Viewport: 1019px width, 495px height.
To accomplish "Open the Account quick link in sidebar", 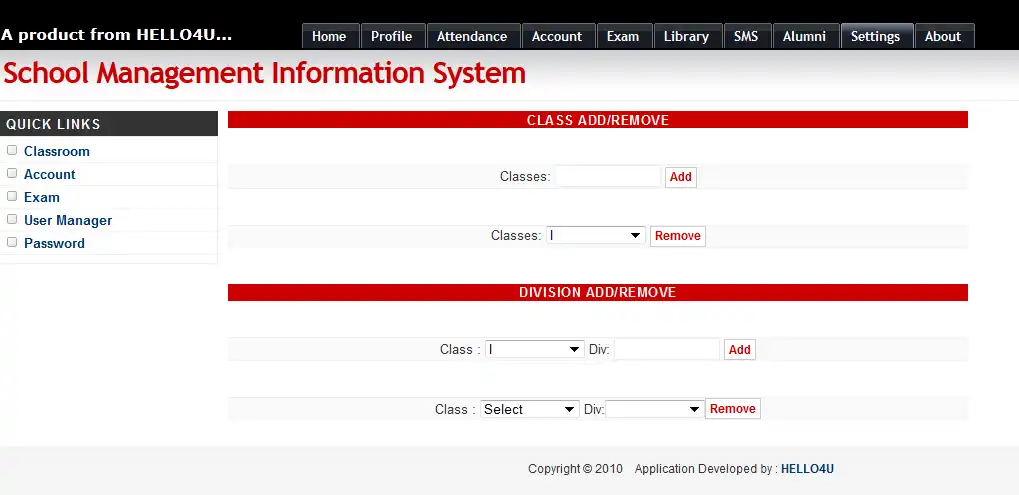I will tap(49, 174).
